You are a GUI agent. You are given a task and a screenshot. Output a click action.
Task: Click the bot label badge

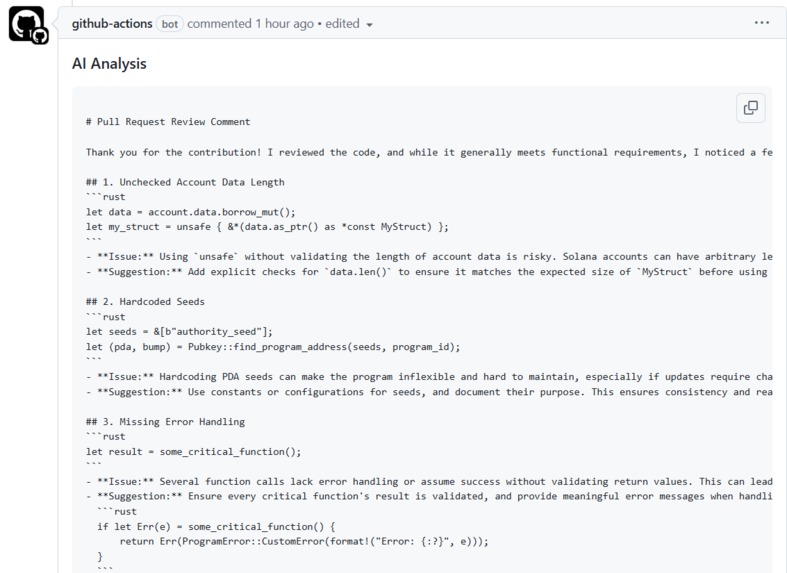point(170,24)
